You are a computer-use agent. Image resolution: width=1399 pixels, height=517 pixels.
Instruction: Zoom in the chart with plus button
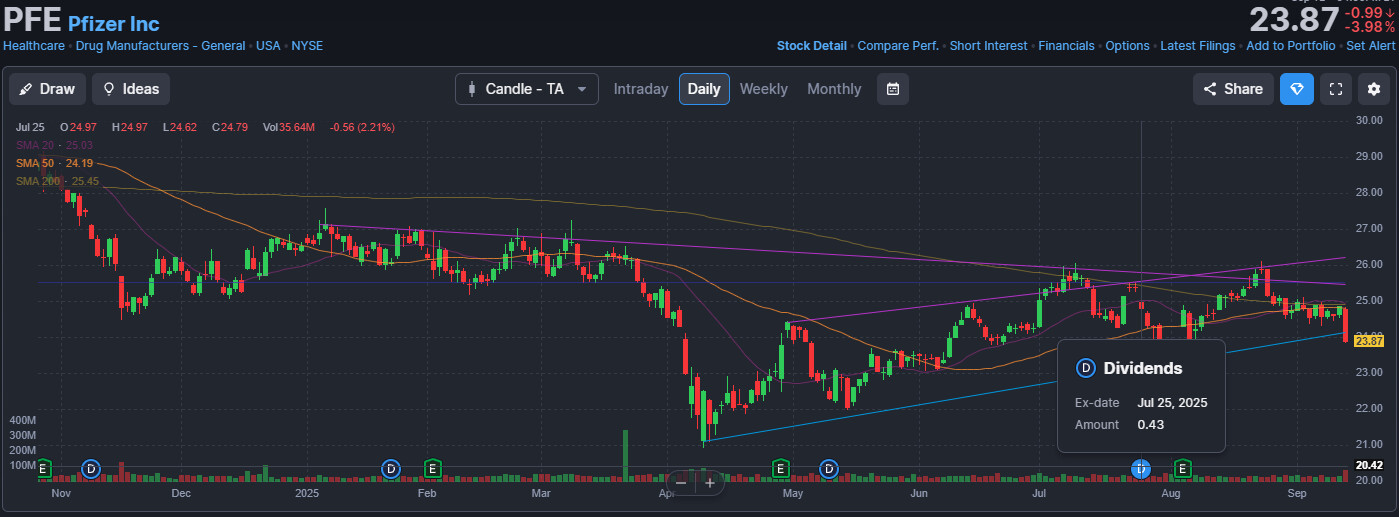tap(709, 483)
